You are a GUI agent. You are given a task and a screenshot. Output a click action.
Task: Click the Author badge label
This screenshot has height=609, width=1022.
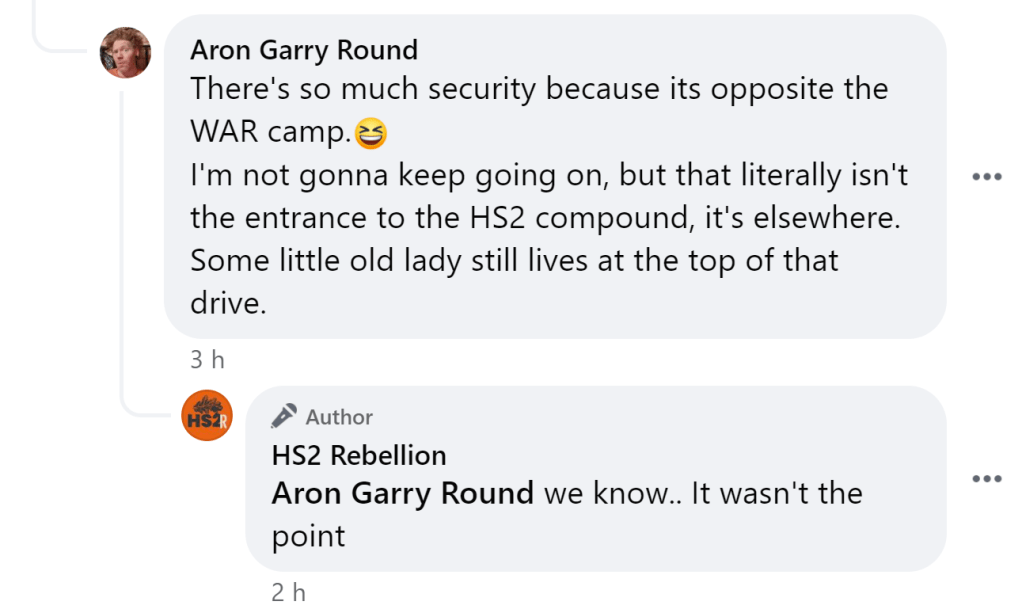[339, 417]
